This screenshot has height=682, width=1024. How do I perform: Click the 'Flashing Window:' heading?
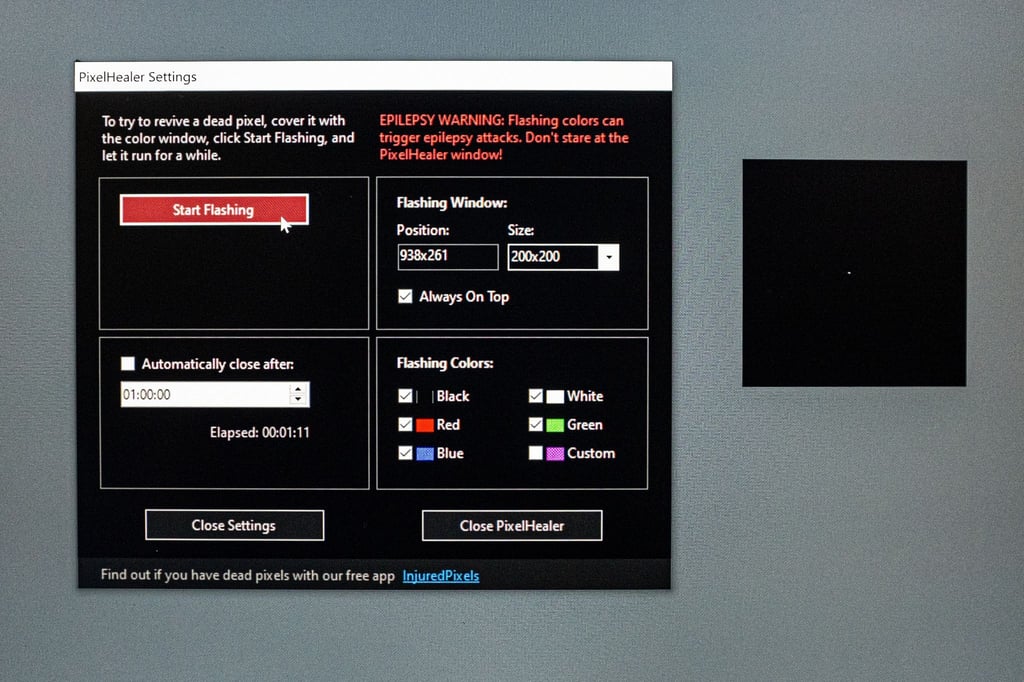point(452,203)
